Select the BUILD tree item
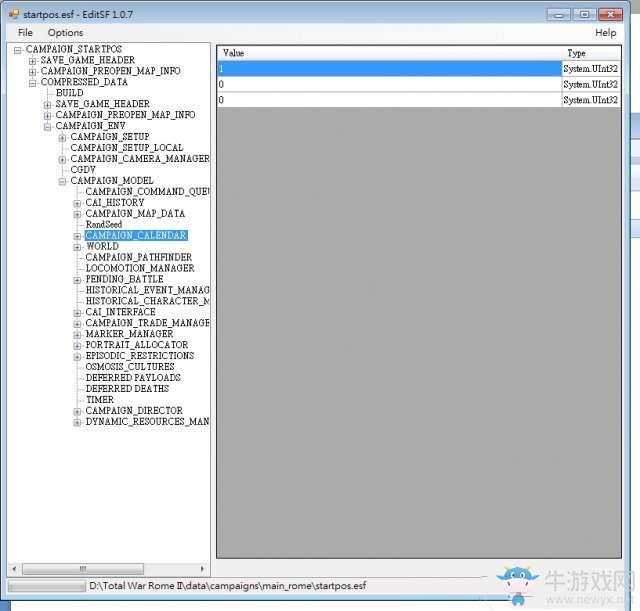640x611 pixels. click(69, 93)
